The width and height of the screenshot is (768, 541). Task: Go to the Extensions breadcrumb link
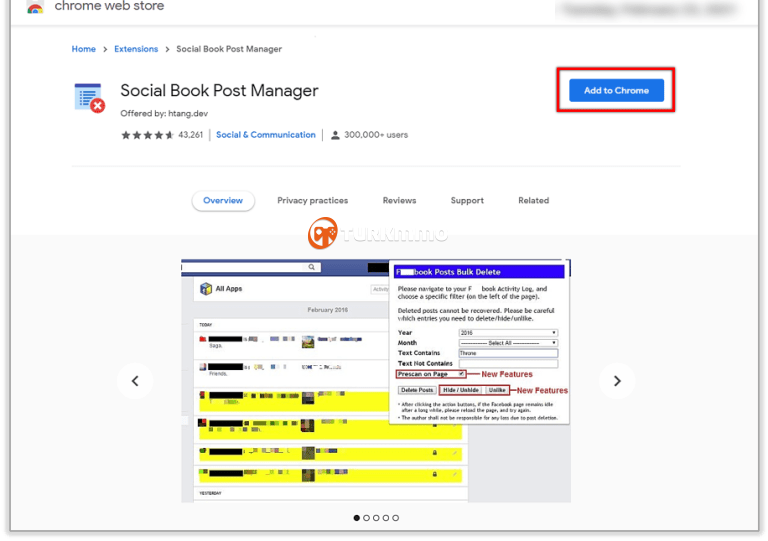pyautogui.click(x=136, y=49)
